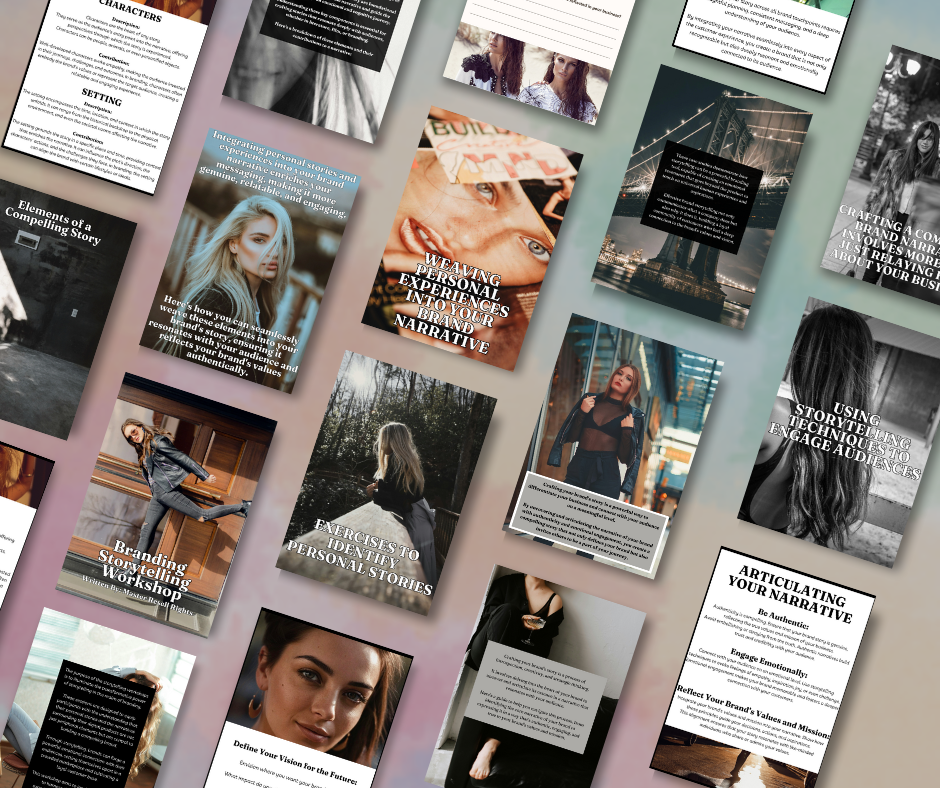Select the woman in leather jacket street page
The height and width of the screenshot is (788, 940).
[613, 446]
